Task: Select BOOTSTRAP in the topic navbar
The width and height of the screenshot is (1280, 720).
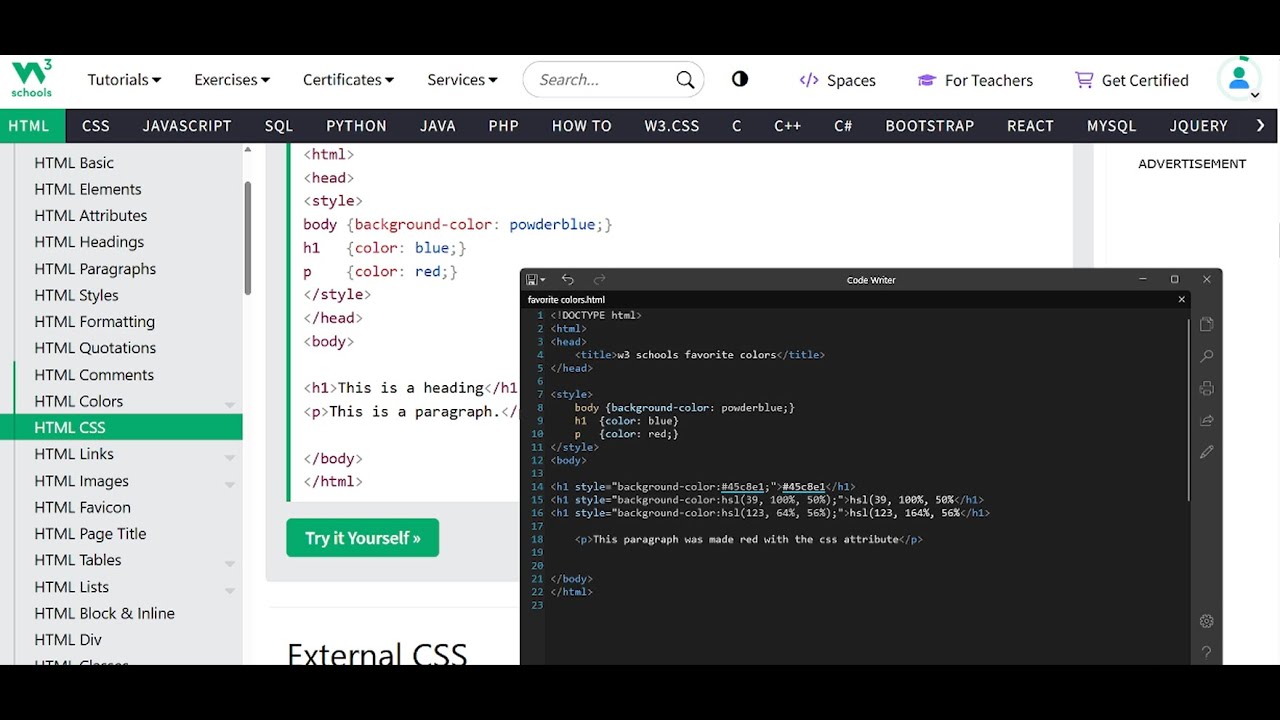Action: [x=930, y=126]
